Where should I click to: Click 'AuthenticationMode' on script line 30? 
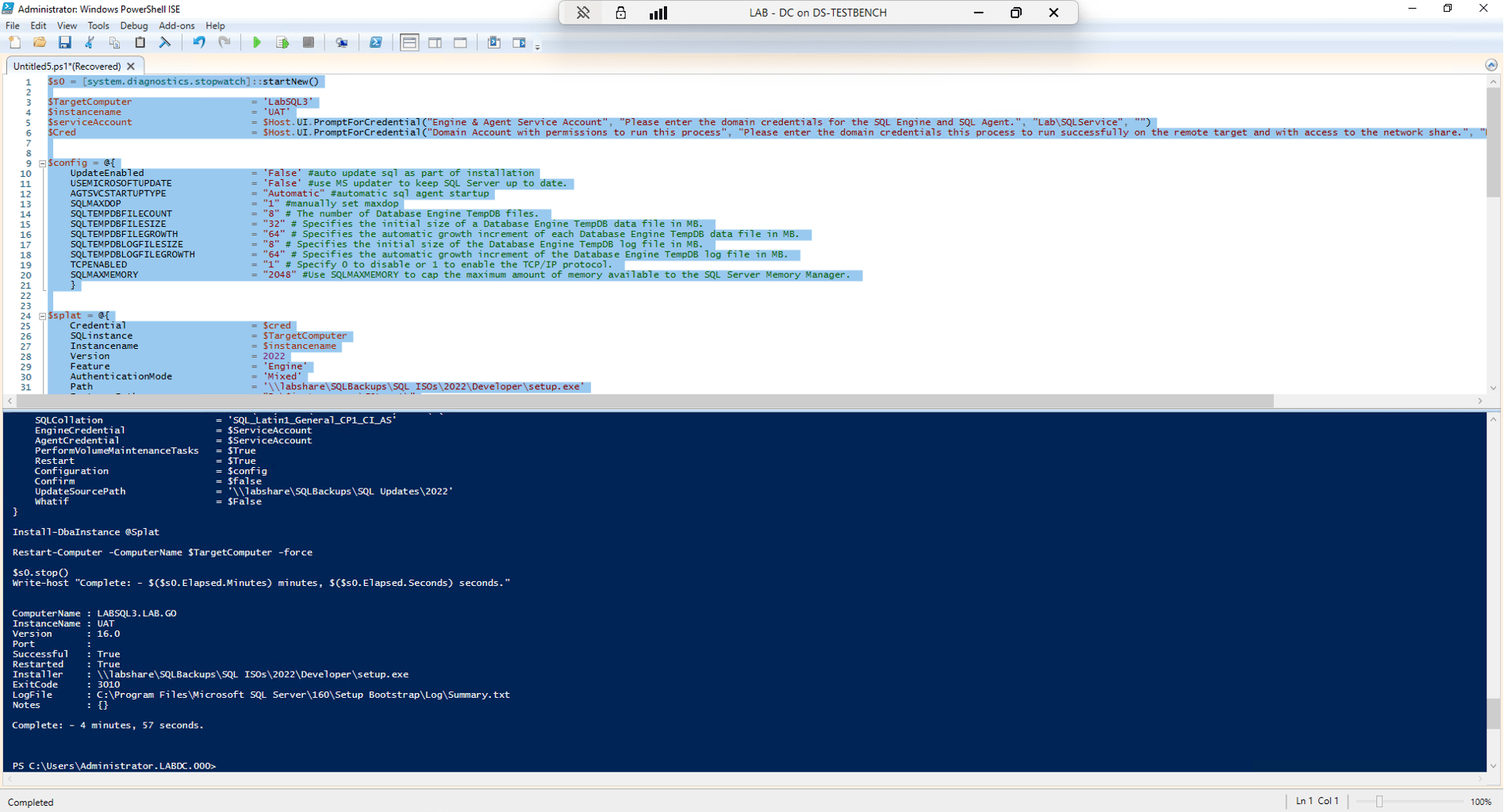(x=121, y=377)
